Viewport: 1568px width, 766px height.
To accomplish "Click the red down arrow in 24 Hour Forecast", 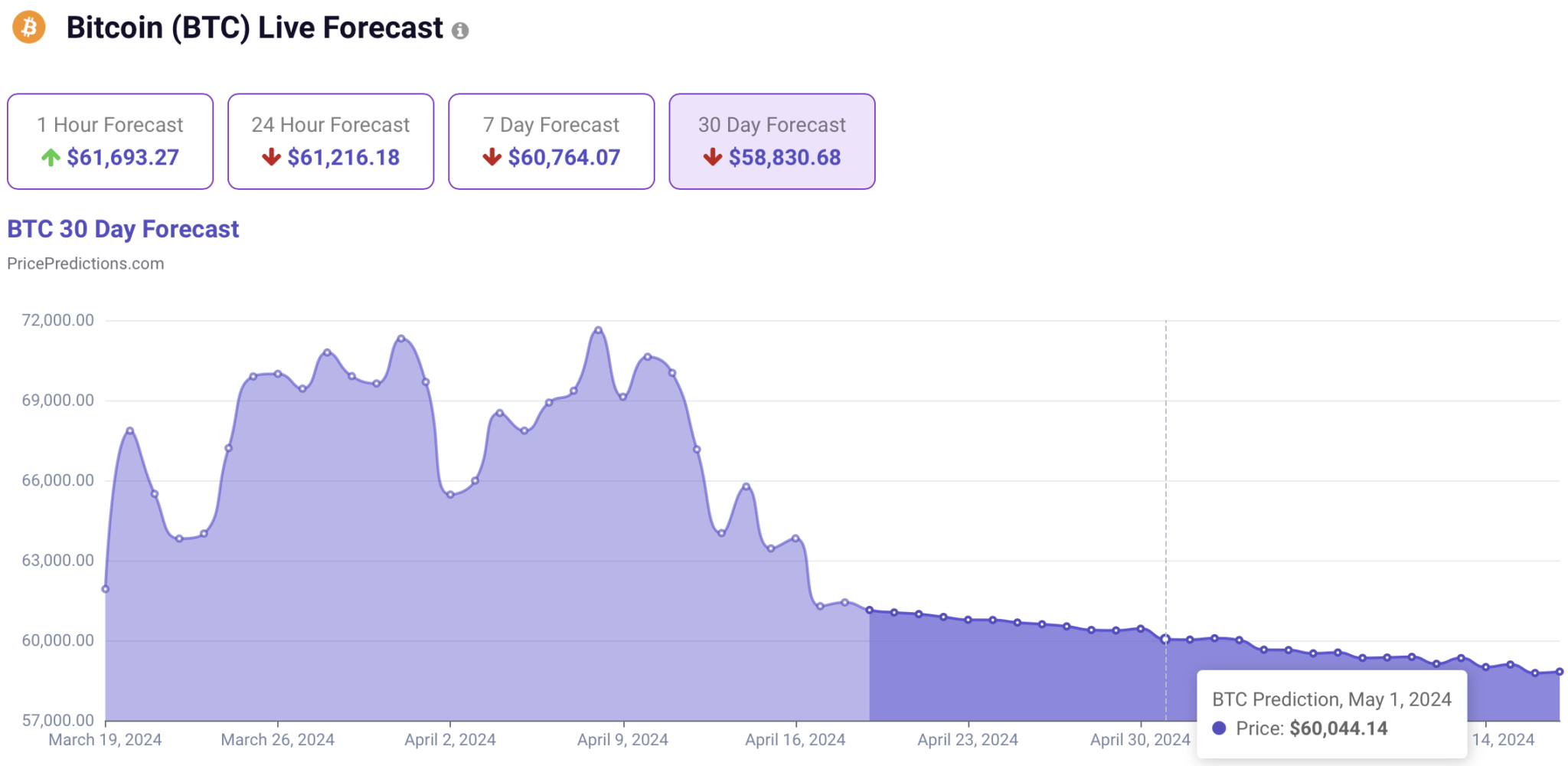I will click(x=271, y=158).
